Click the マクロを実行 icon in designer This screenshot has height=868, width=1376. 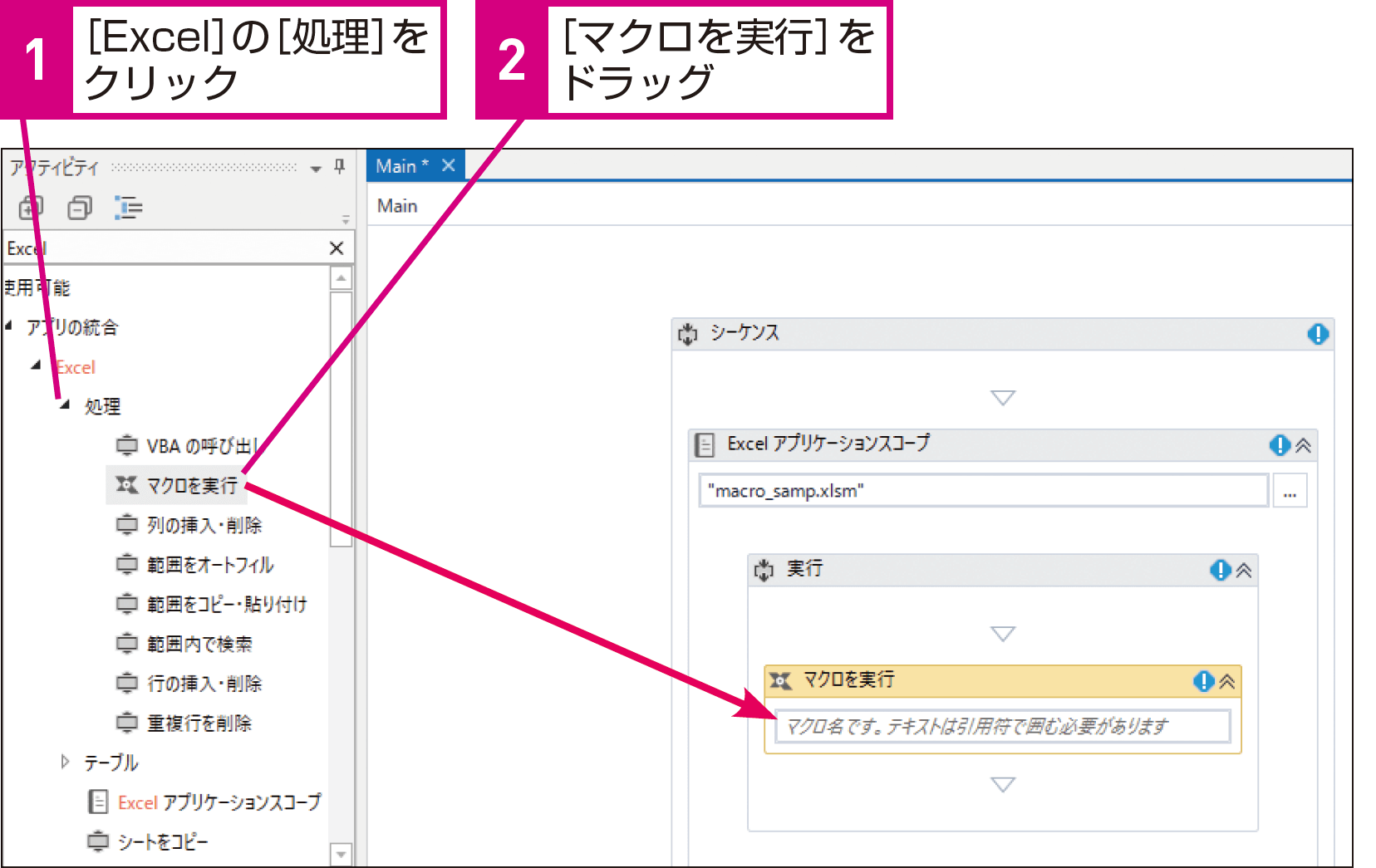click(x=780, y=681)
